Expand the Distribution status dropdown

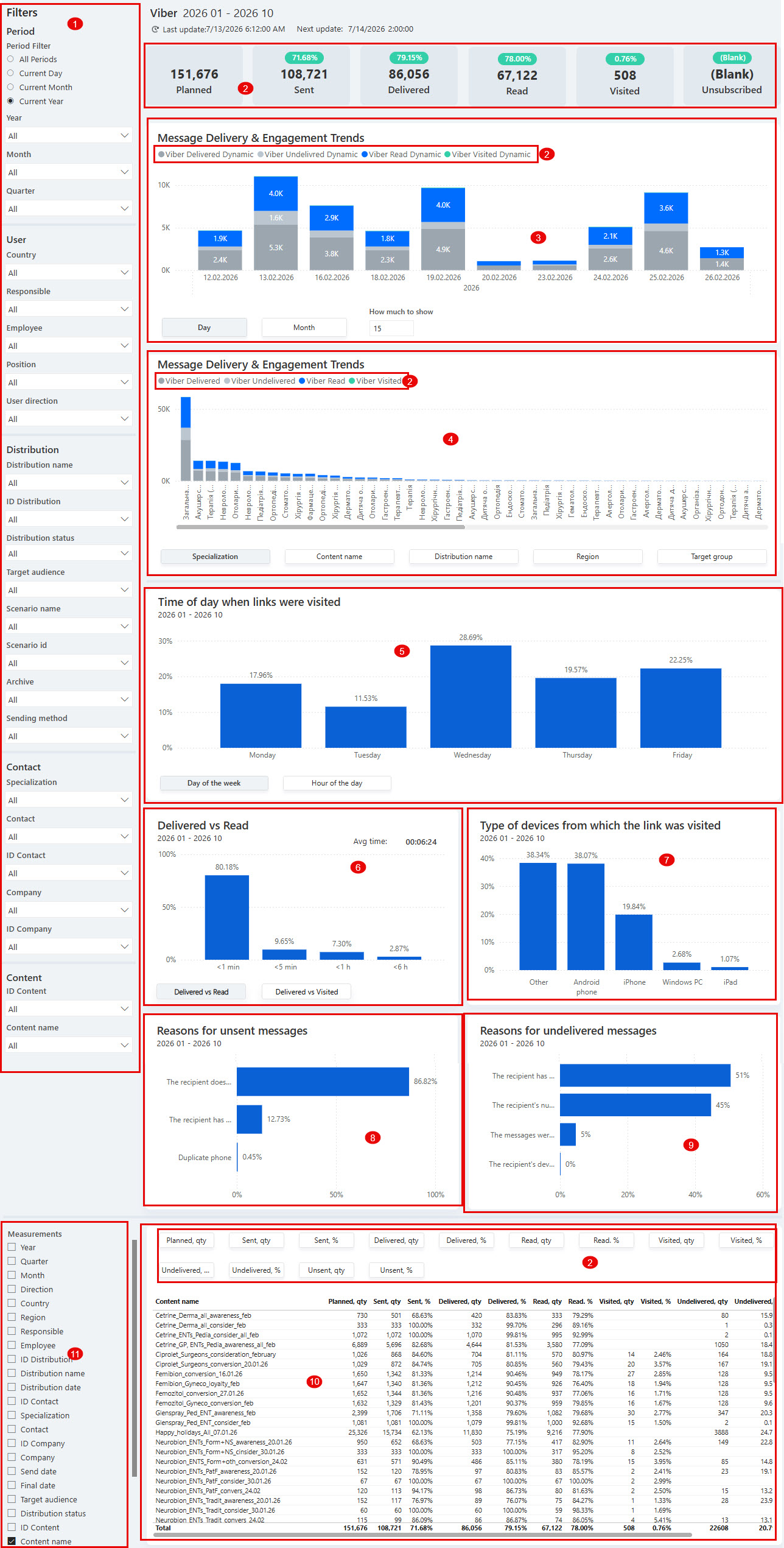(68, 554)
